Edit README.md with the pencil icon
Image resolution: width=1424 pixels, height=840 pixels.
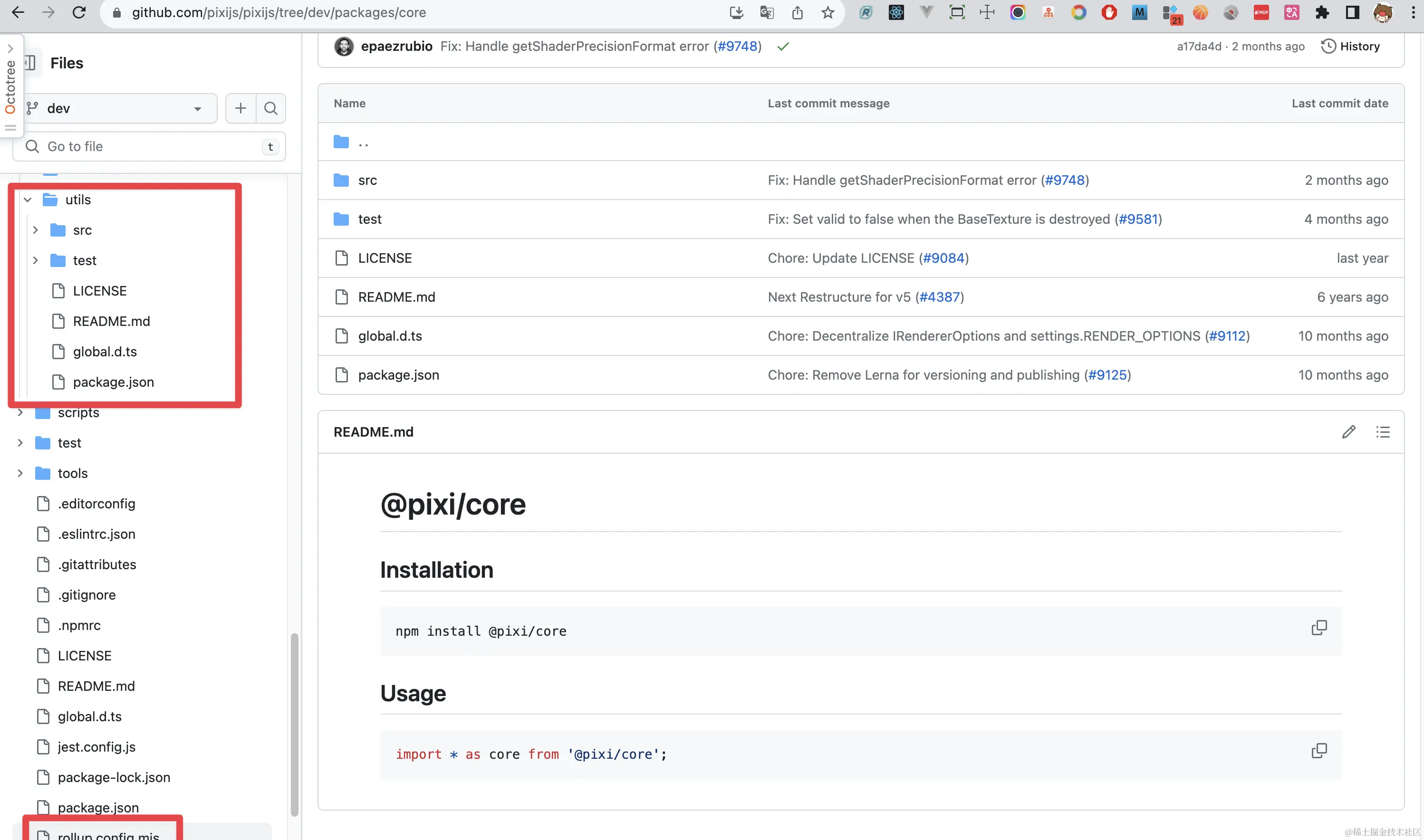[1349, 432]
